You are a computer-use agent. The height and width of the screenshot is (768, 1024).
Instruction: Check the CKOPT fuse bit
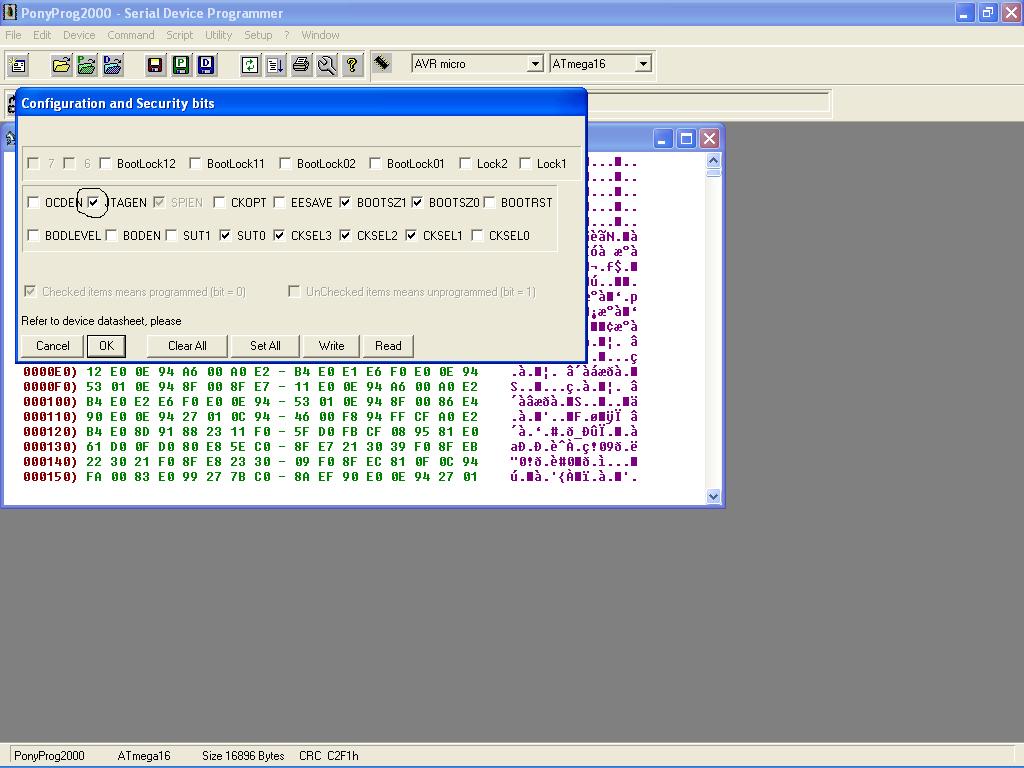point(219,202)
